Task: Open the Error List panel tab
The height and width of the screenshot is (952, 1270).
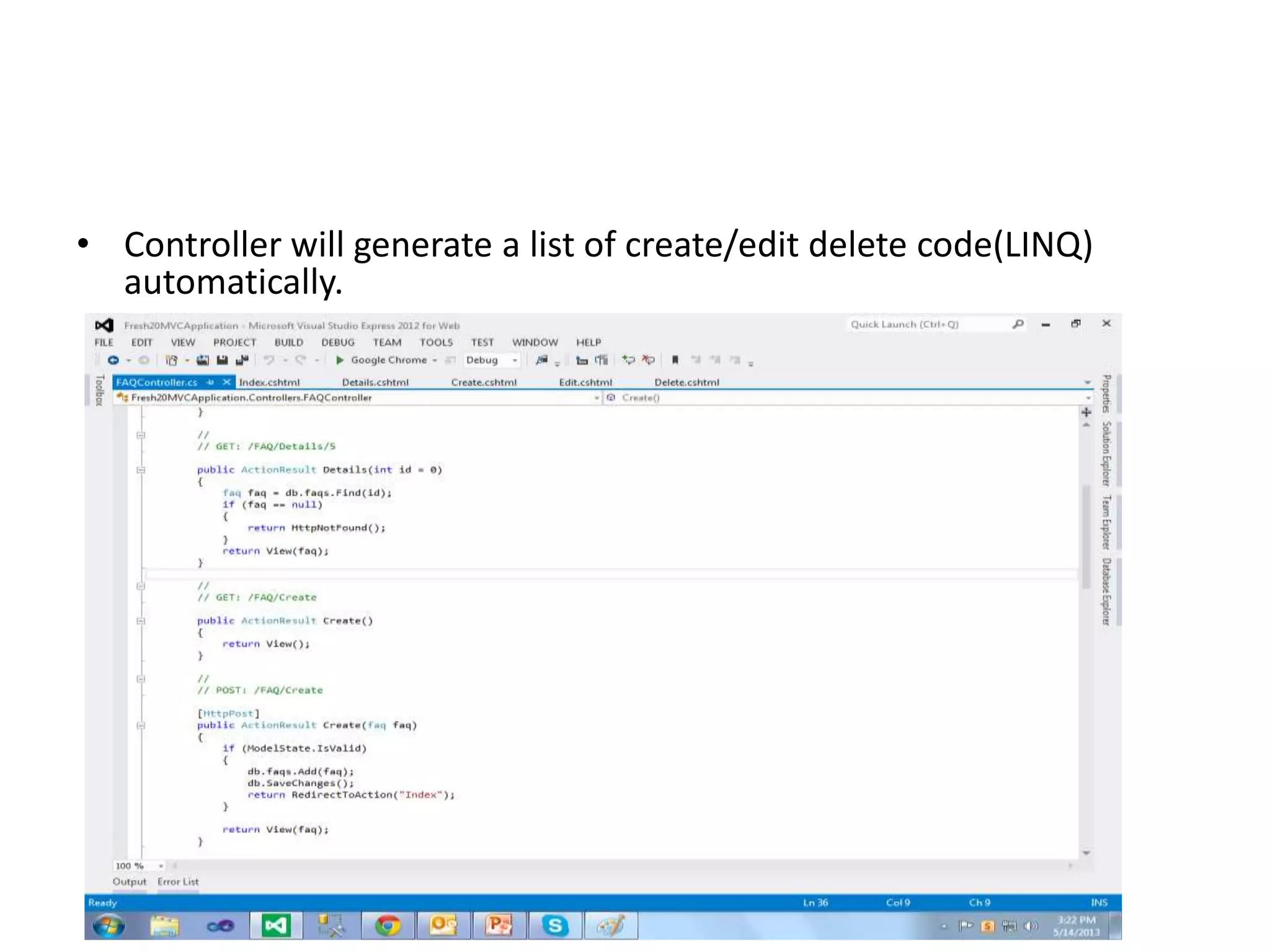Action: coord(178,882)
